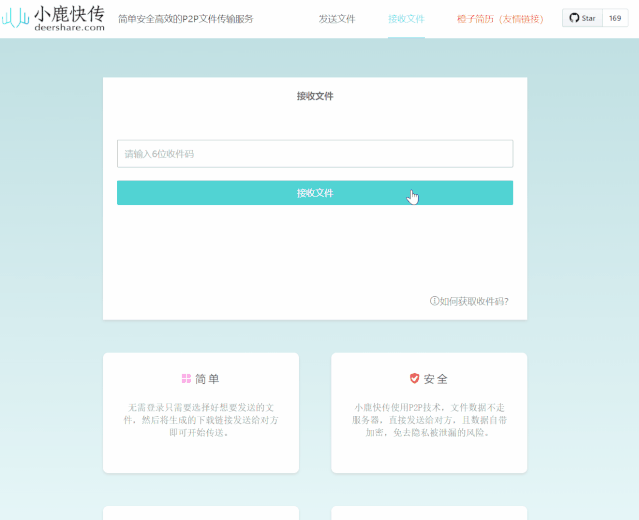Click the tagline 简单安全高效的P2P文件传输服务
The width and height of the screenshot is (639, 520).
pos(186,19)
